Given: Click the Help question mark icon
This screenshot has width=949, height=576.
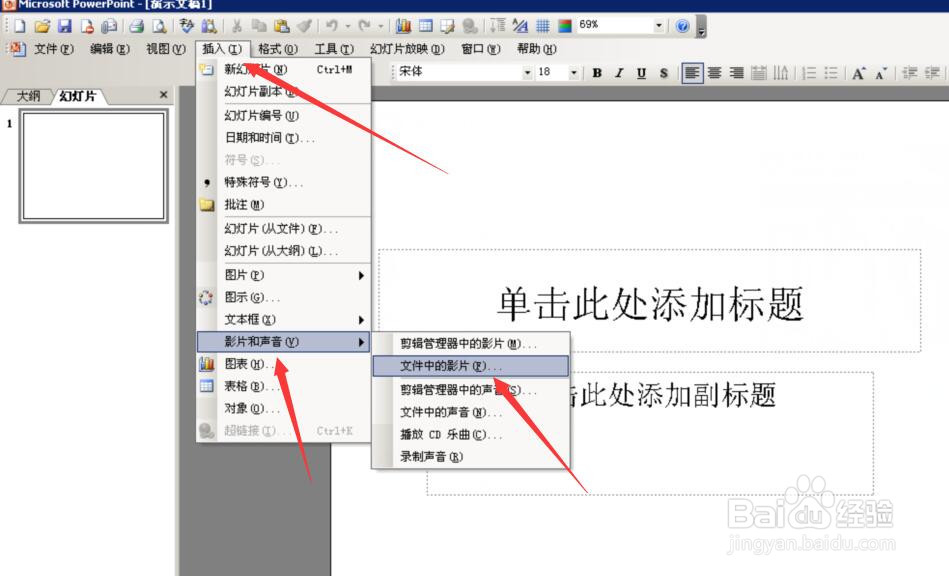Looking at the screenshot, I should click(x=683, y=26).
